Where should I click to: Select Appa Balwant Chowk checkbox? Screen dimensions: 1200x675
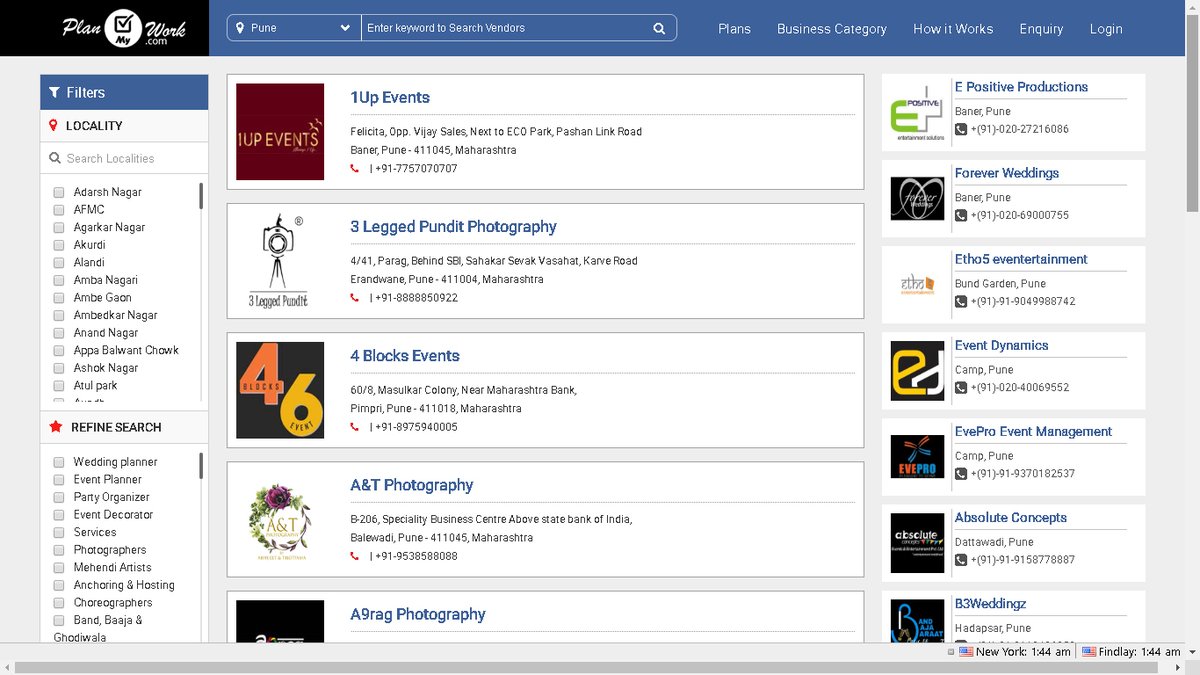(x=59, y=351)
